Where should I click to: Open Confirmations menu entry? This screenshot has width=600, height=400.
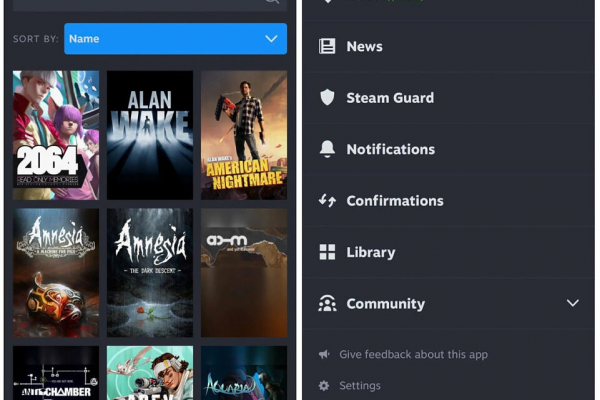tap(448, 200)
